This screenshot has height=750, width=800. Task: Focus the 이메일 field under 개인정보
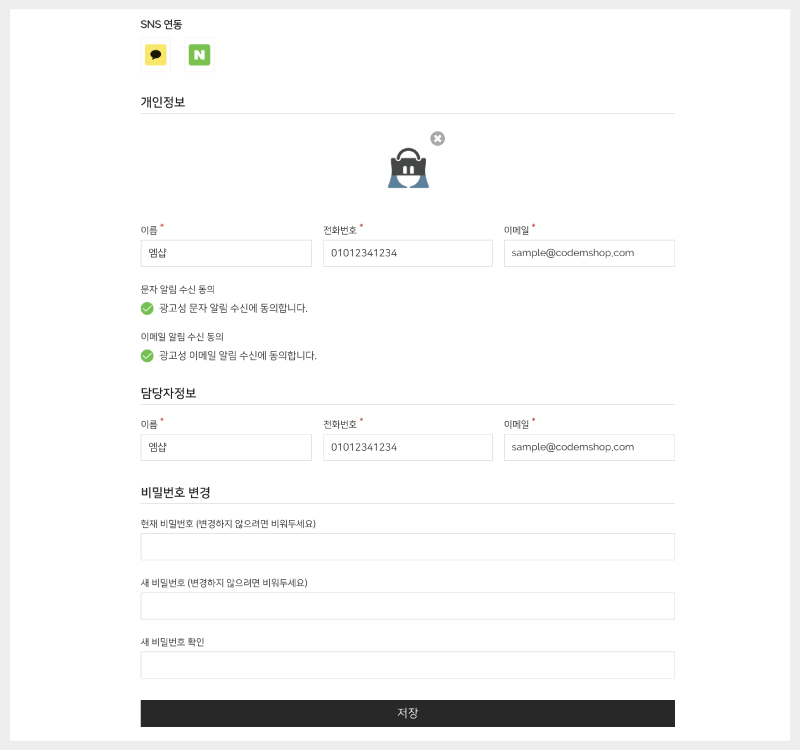(589, 253)
